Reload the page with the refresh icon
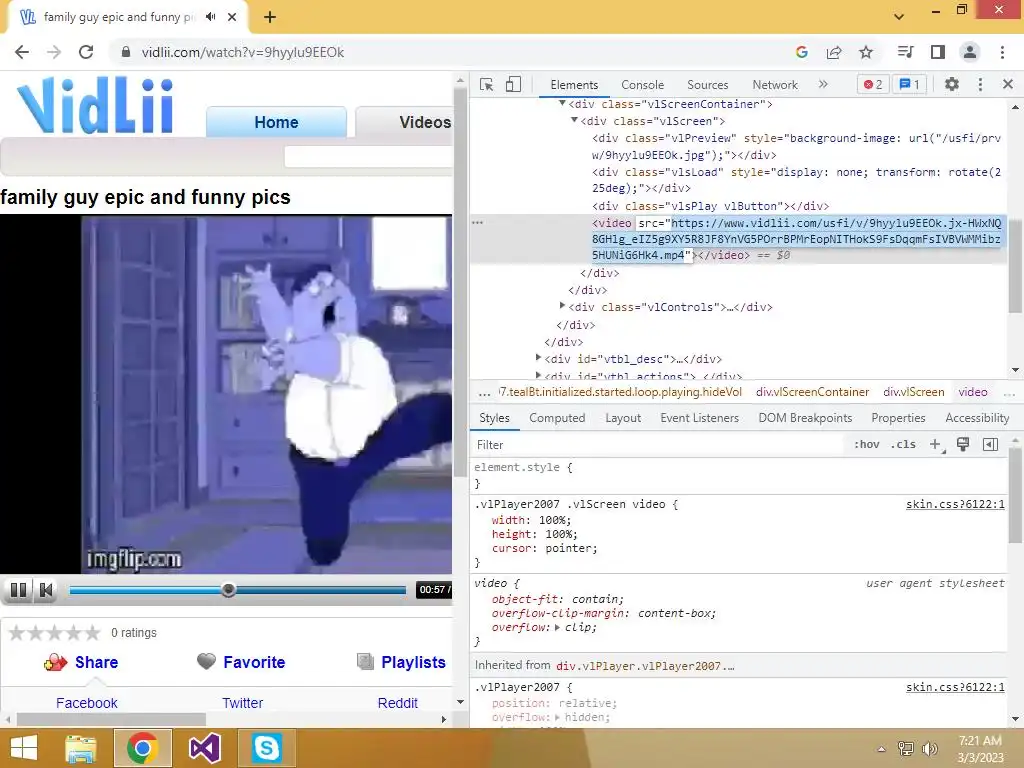The height and width of the screenshot is (768, 1024). click(86, 52)
